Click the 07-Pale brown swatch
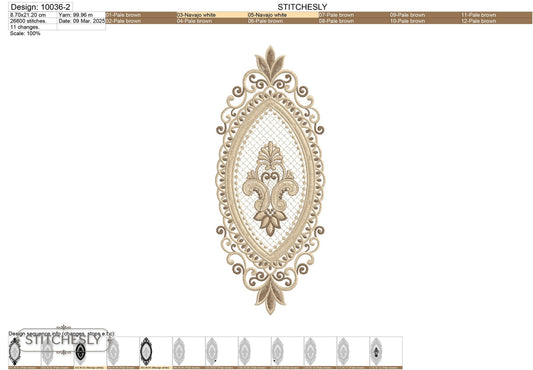The height and width of the screenshot is (370, 533). [x=354, y=15]
